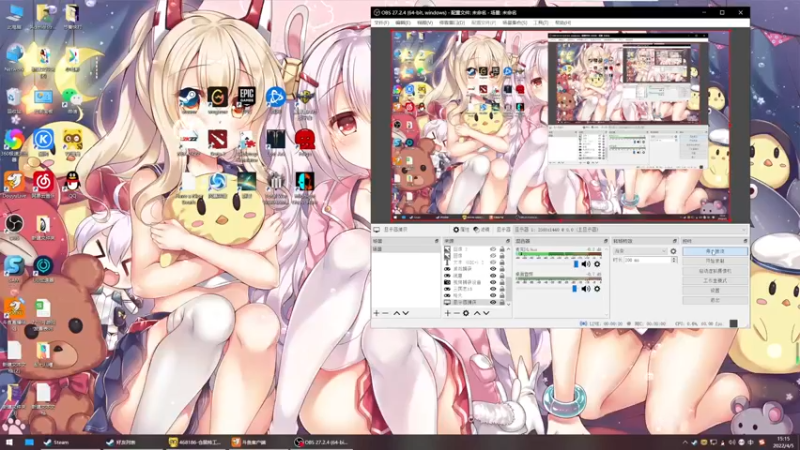The image size is (800, 450).
Task: Open source Filters (滤镜) button
Action: click(482, 230)
